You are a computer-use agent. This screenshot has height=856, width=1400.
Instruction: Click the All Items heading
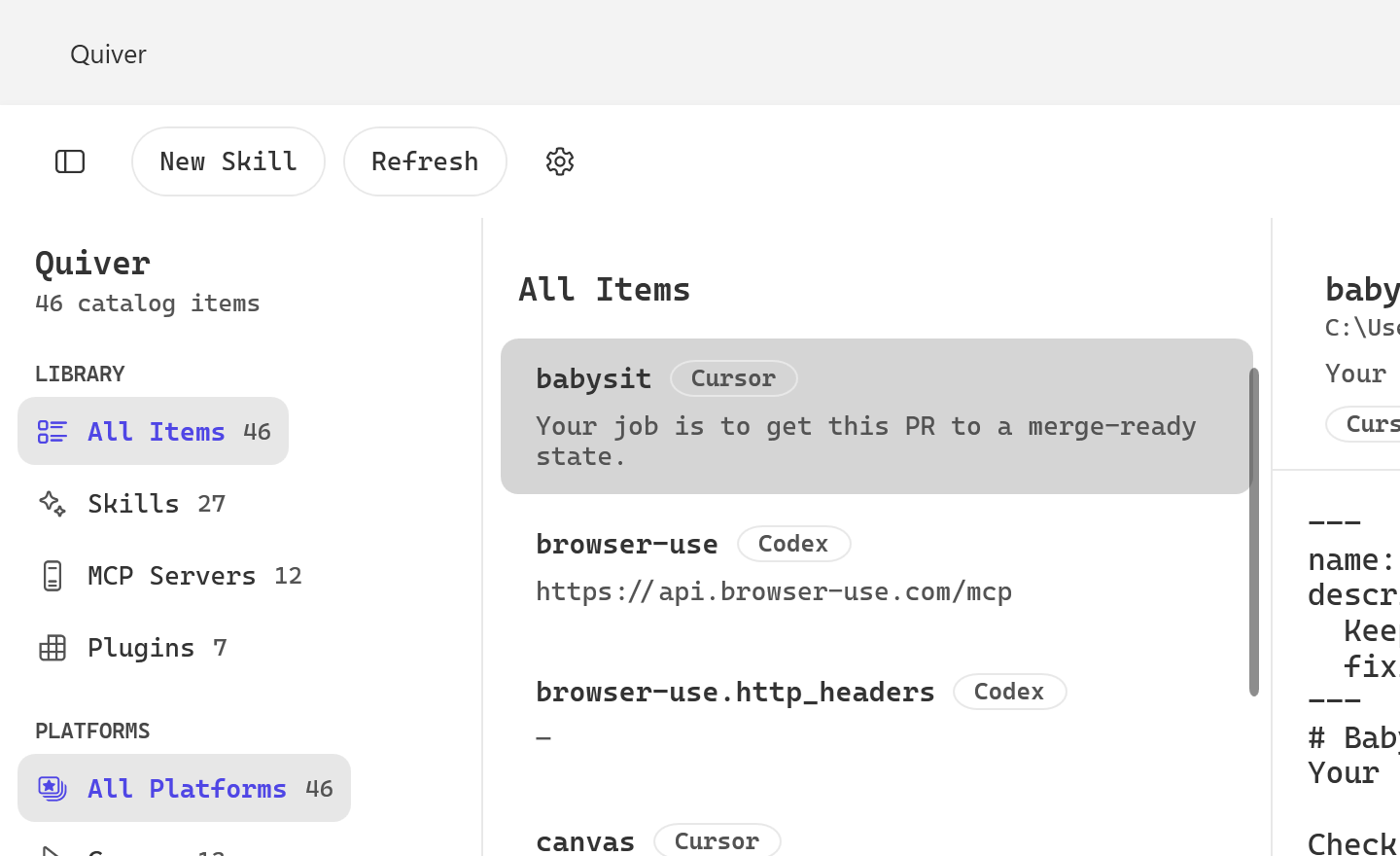pyautogui.click(x=605, y=289)
